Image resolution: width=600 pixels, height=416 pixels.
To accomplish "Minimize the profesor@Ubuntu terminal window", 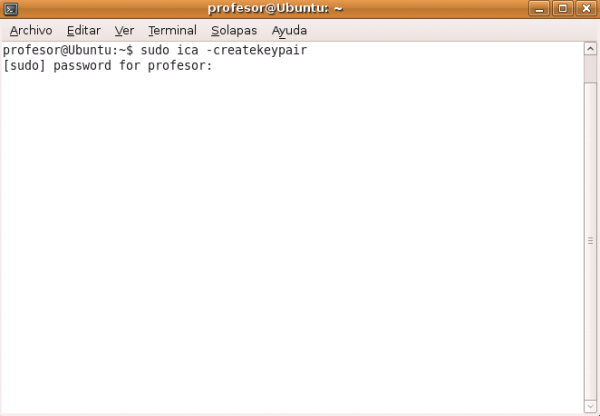I will 539,8.
